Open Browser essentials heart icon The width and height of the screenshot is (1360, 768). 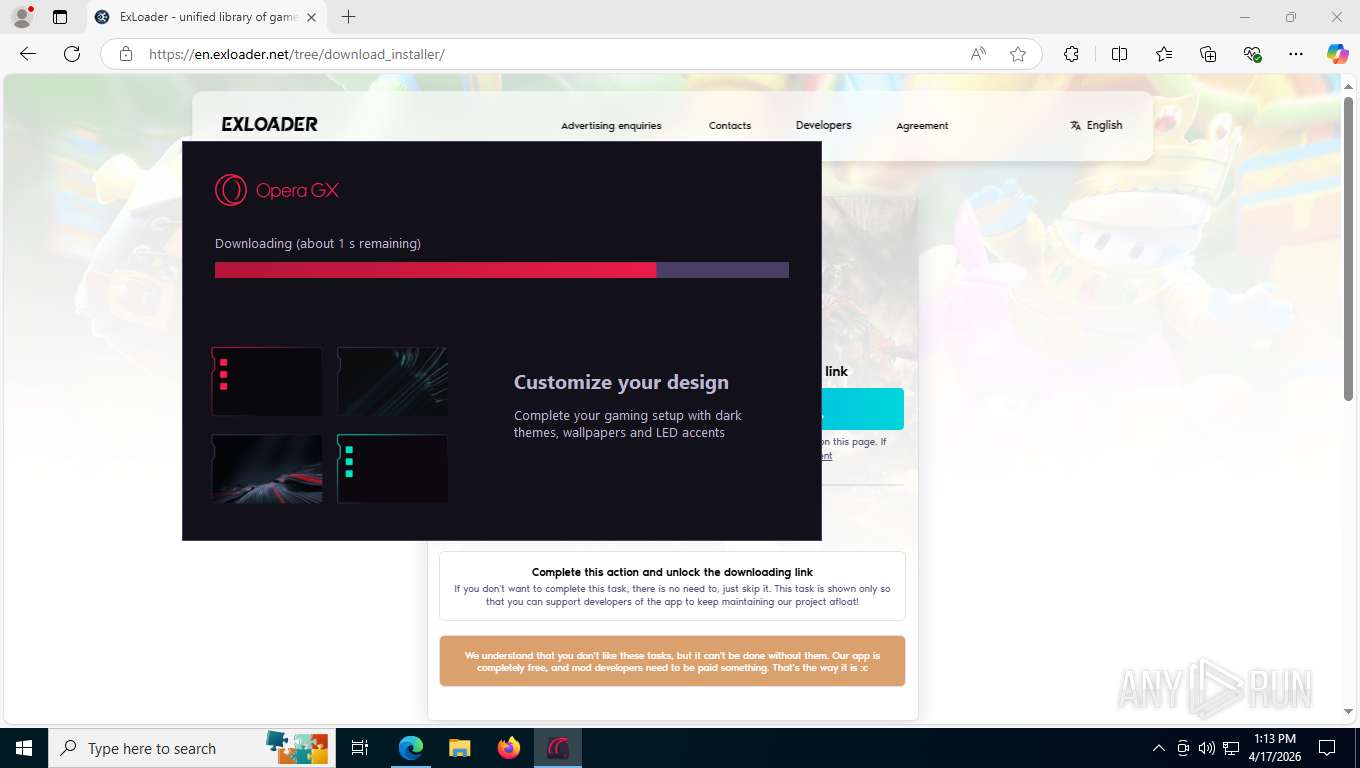tap(1252, 54)
